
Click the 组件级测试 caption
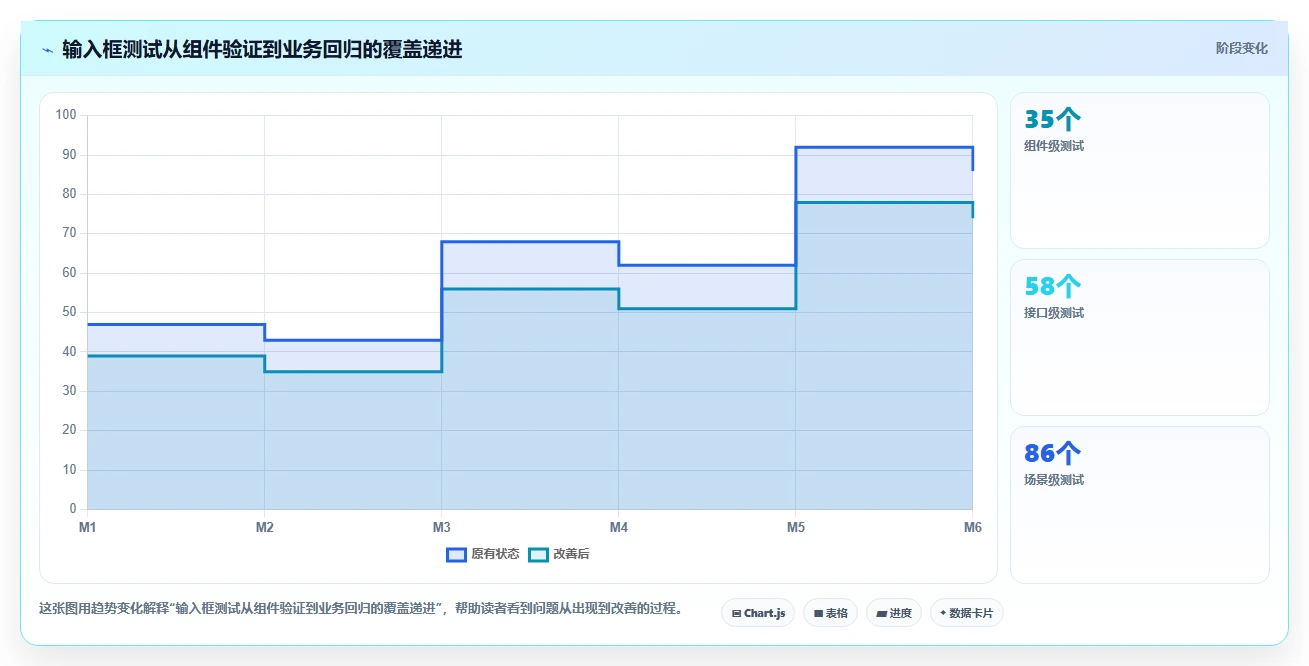click(x=1054, y=146)
